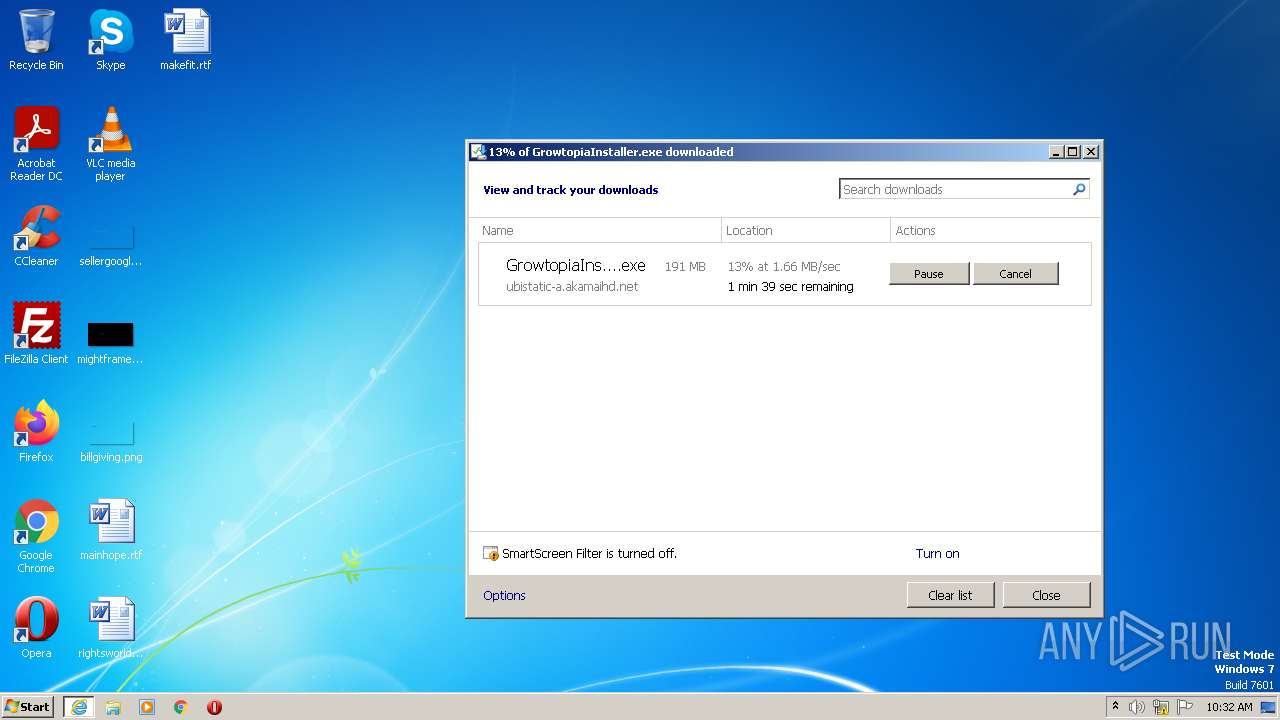Click the red Opera taskbar icon
1280x720 pixels.
(214, 707)
